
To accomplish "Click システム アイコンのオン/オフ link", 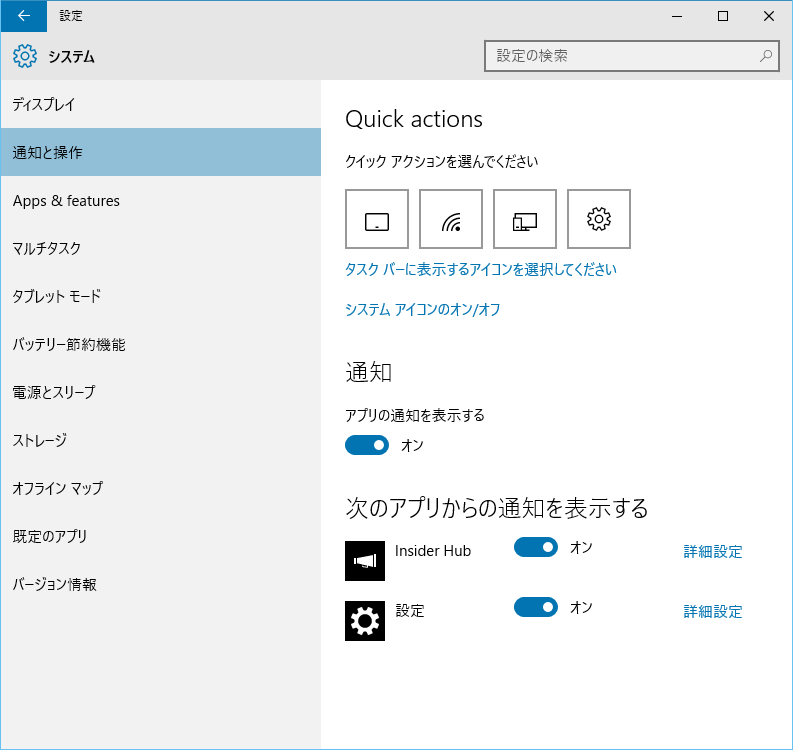I will [422, 309].
